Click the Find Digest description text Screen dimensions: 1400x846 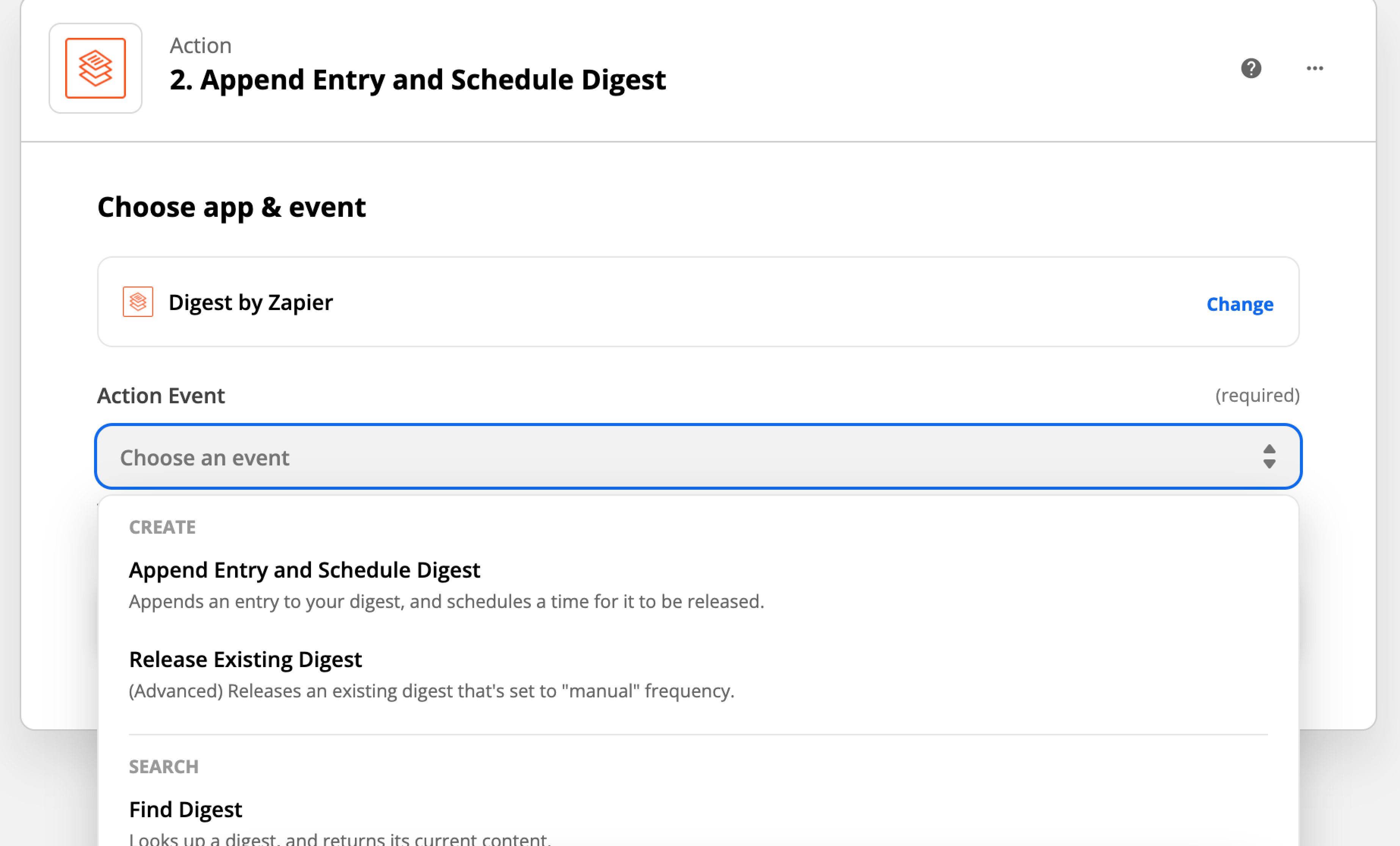340,838
